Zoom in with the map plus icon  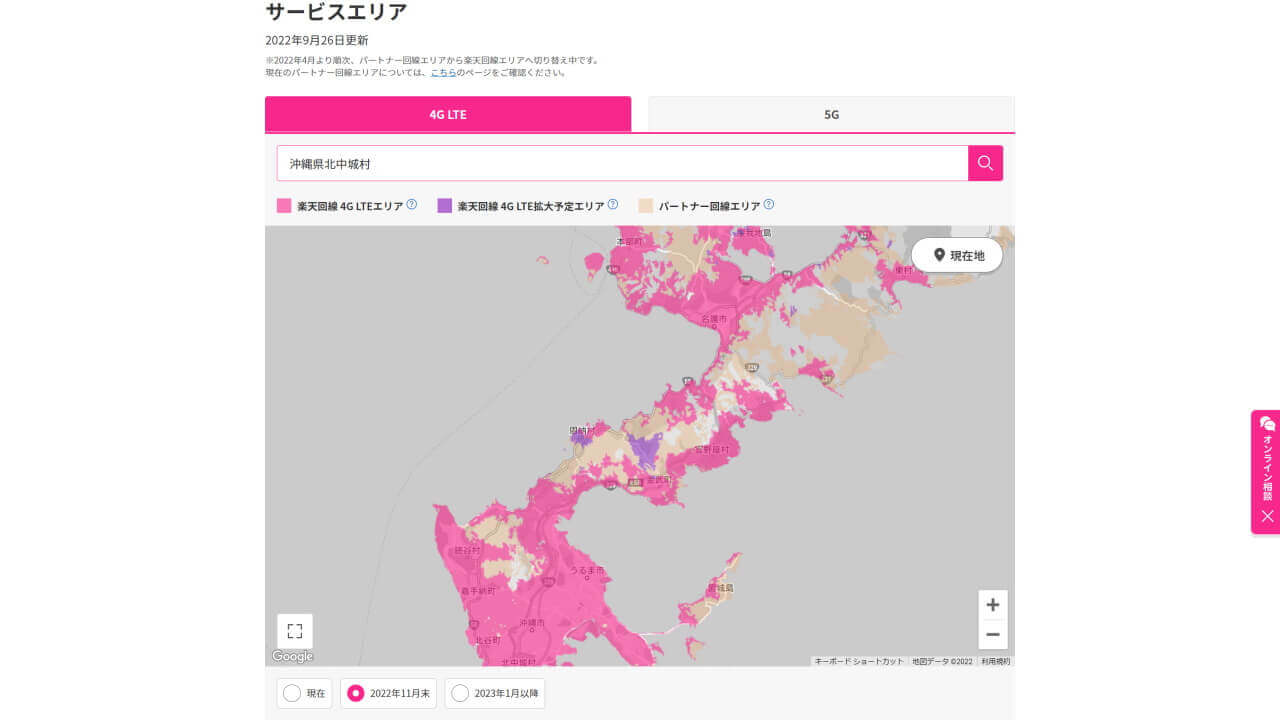click(993, 604)
